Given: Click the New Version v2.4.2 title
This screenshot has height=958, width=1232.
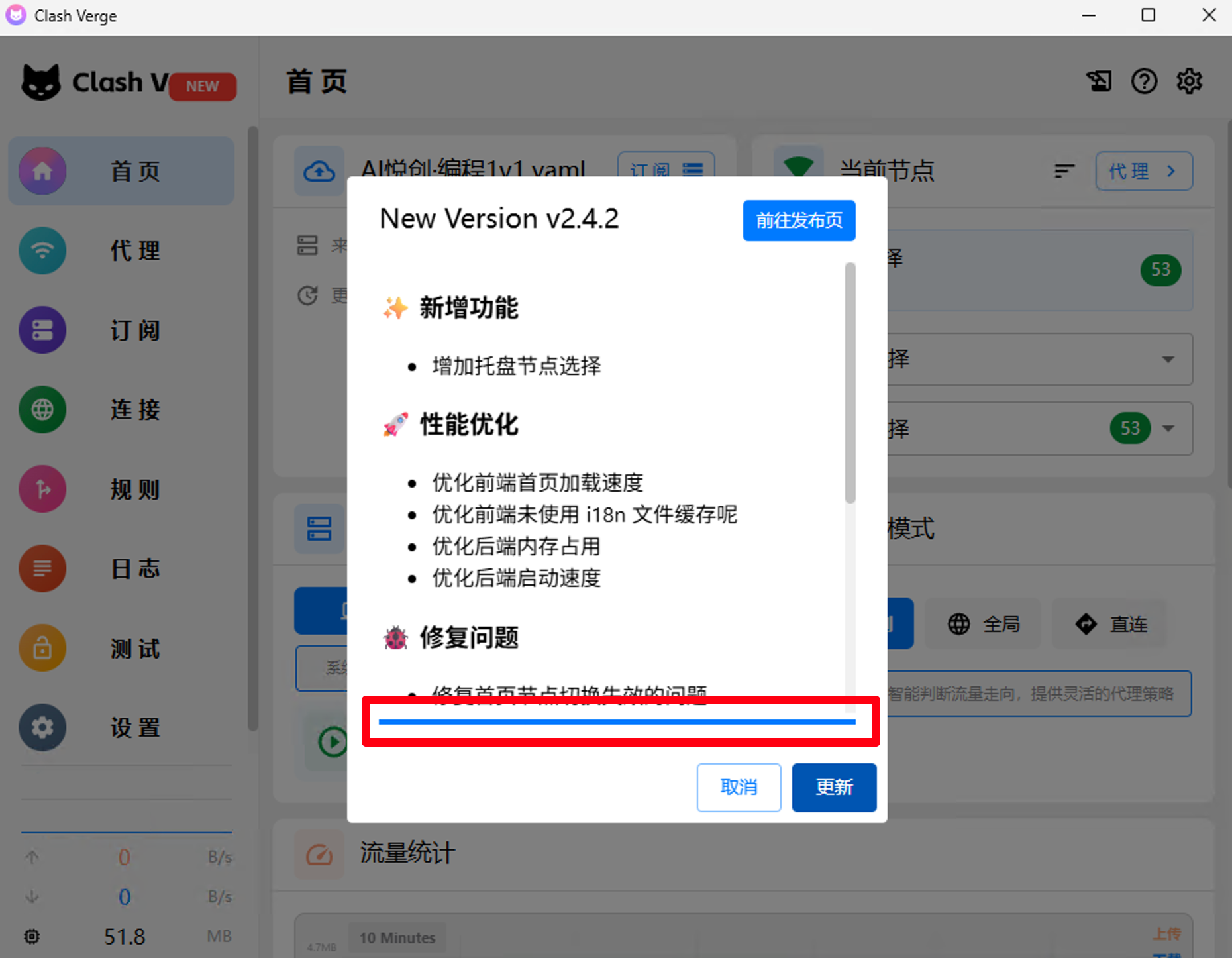Looking at the screenshot, I should [499, 219].
